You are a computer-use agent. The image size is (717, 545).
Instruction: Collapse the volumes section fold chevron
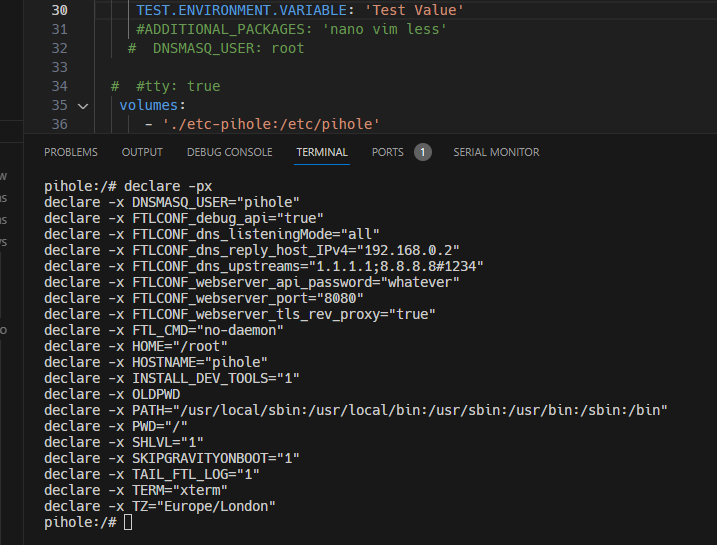coord(82,105)
